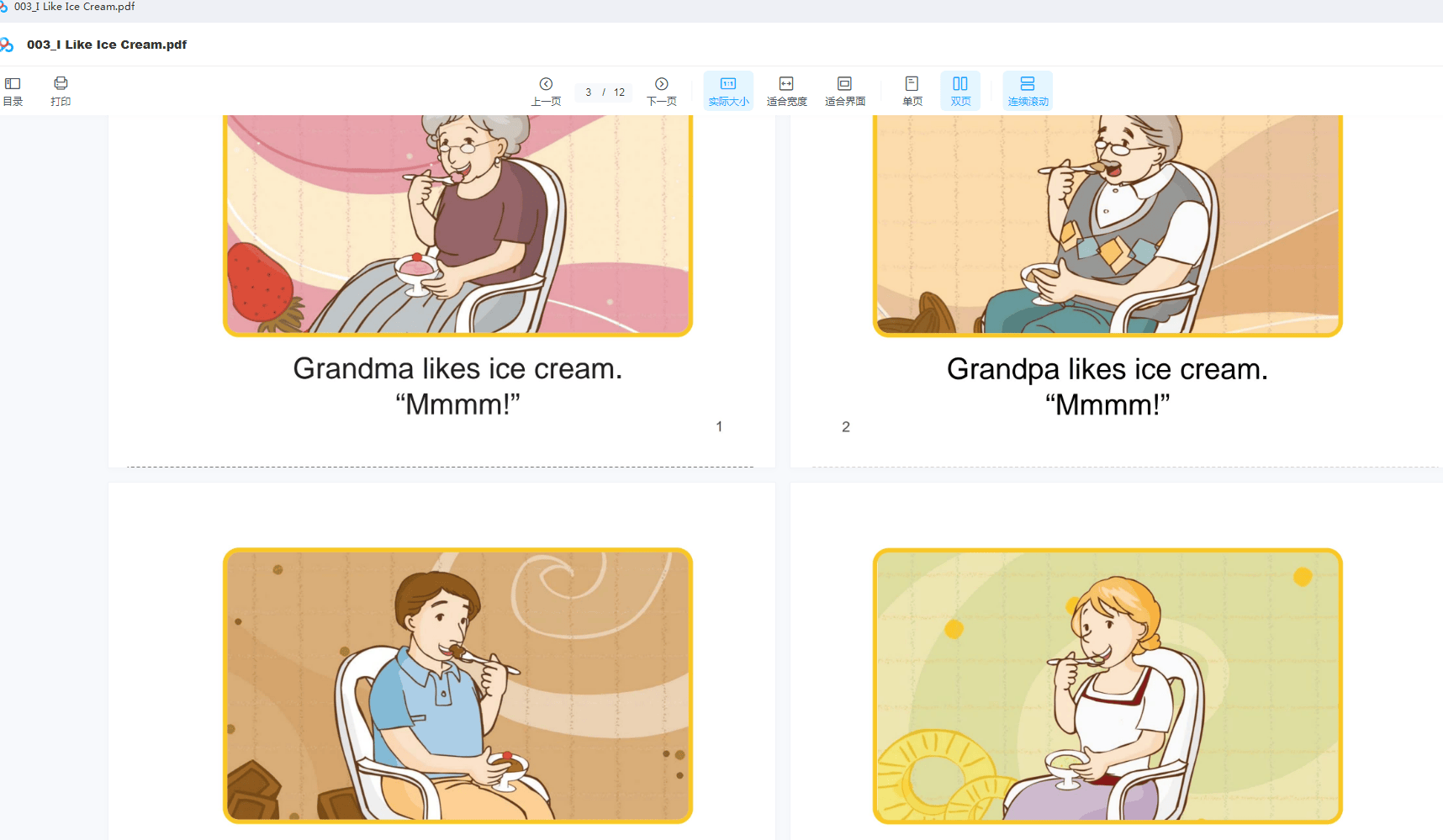Viewport: 1443px width, 840px height.
Task: Select 实际大小 actual size view
Action: (x=728, y=91)
